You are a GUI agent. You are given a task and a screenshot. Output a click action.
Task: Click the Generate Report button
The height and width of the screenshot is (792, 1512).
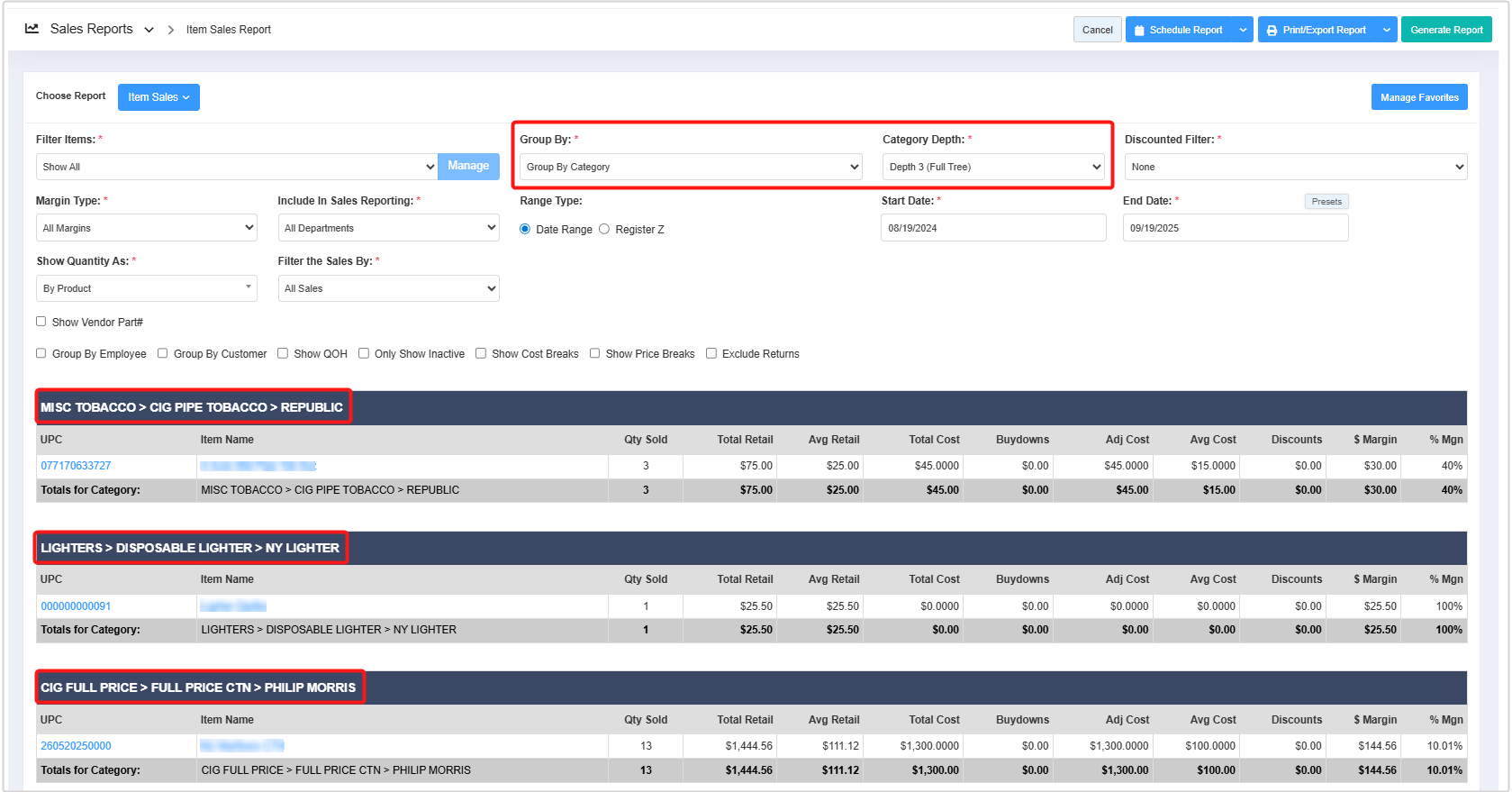coord(1446,30)
